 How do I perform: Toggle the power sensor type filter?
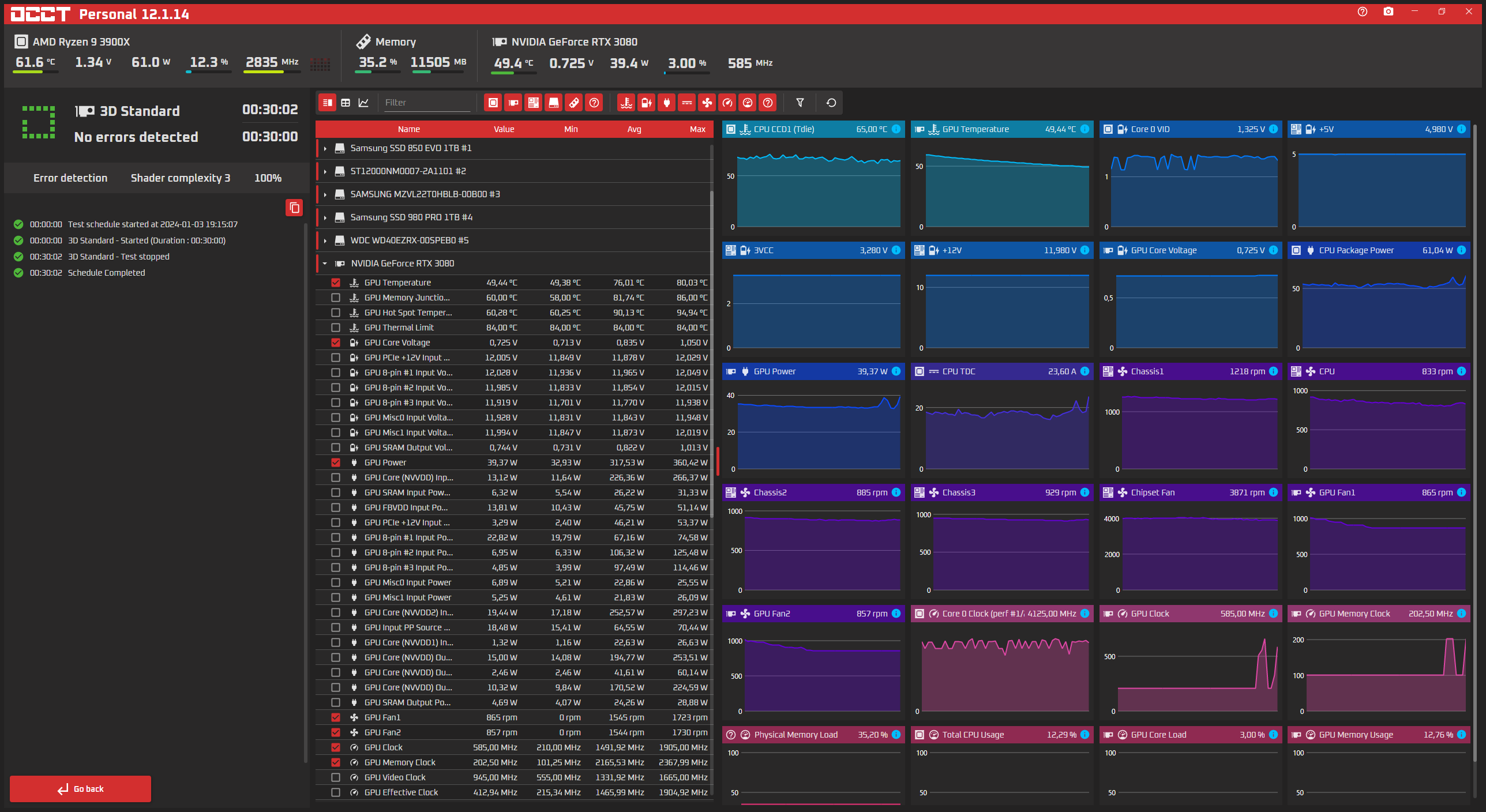coord(666,103)
